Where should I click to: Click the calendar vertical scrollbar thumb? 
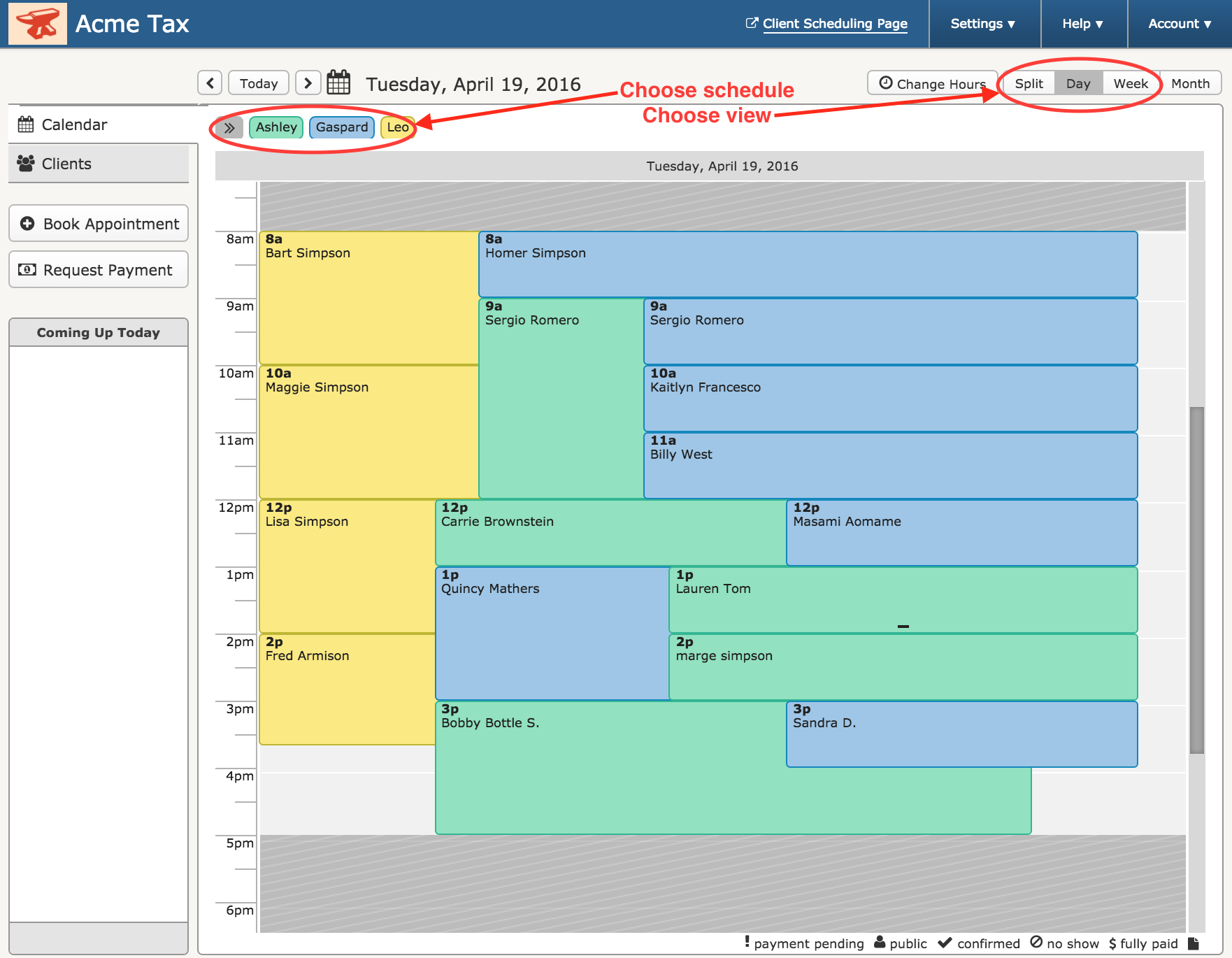(1197, 580)
